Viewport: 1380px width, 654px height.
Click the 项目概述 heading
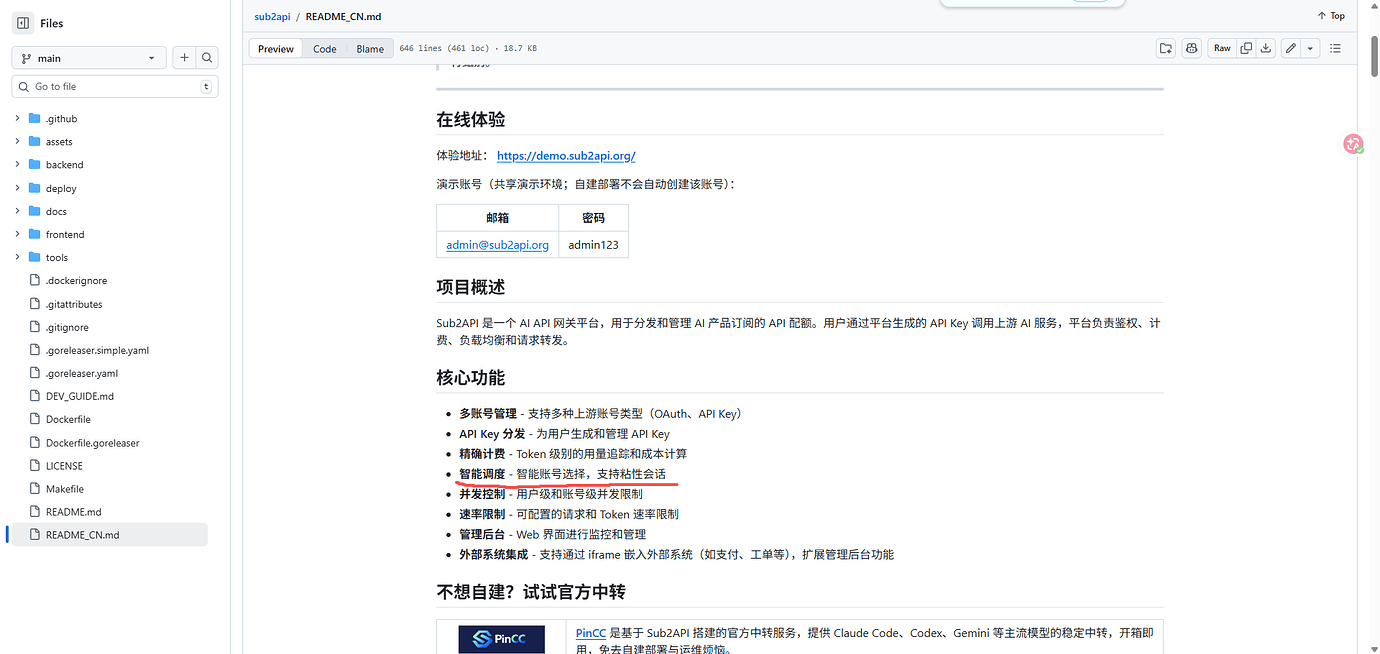[471, 287]
